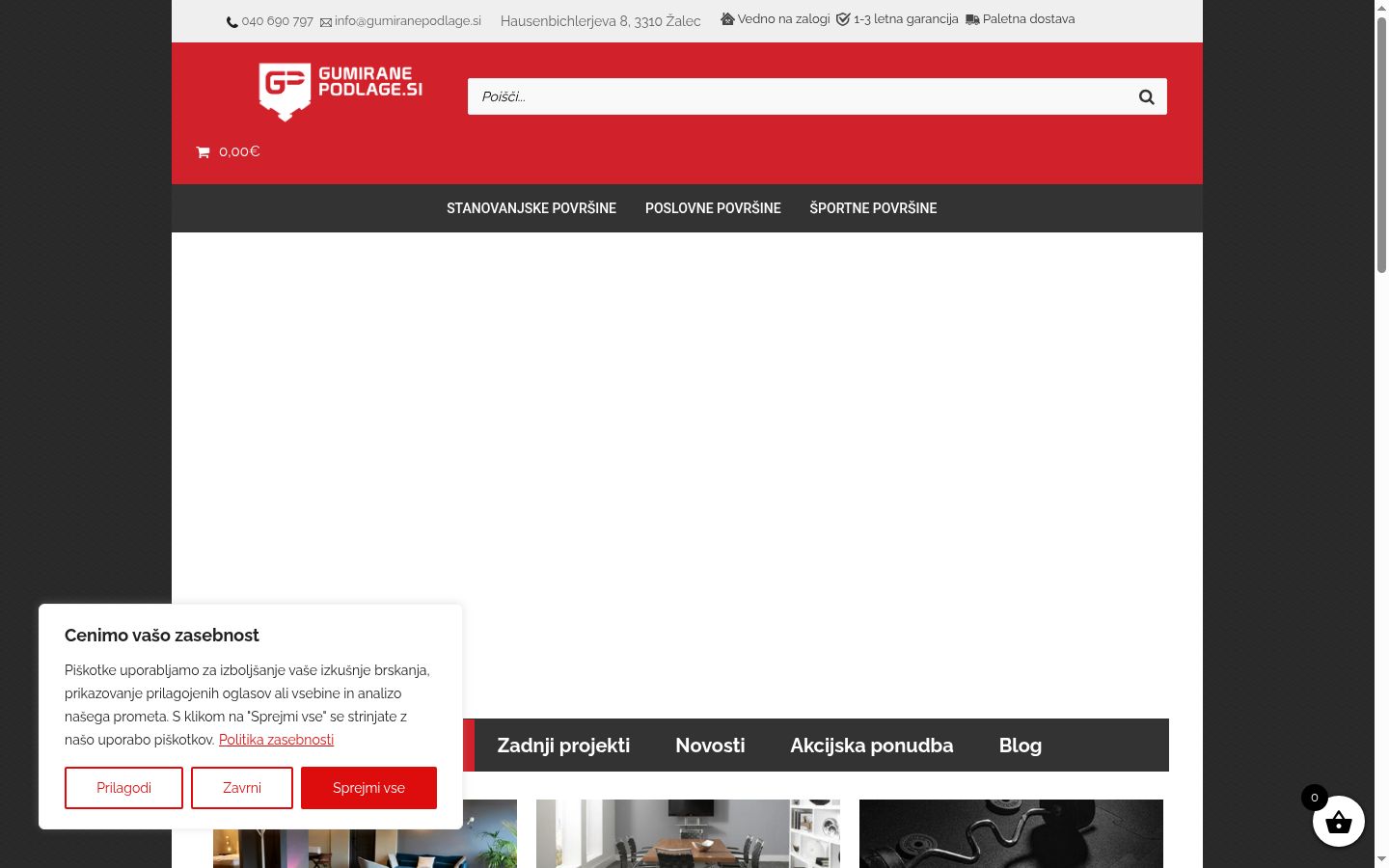The width and height of the screenshot is (1389, 868).
Task: Click the info@gumiranepodlage.si email link
Action: (408, 21)
